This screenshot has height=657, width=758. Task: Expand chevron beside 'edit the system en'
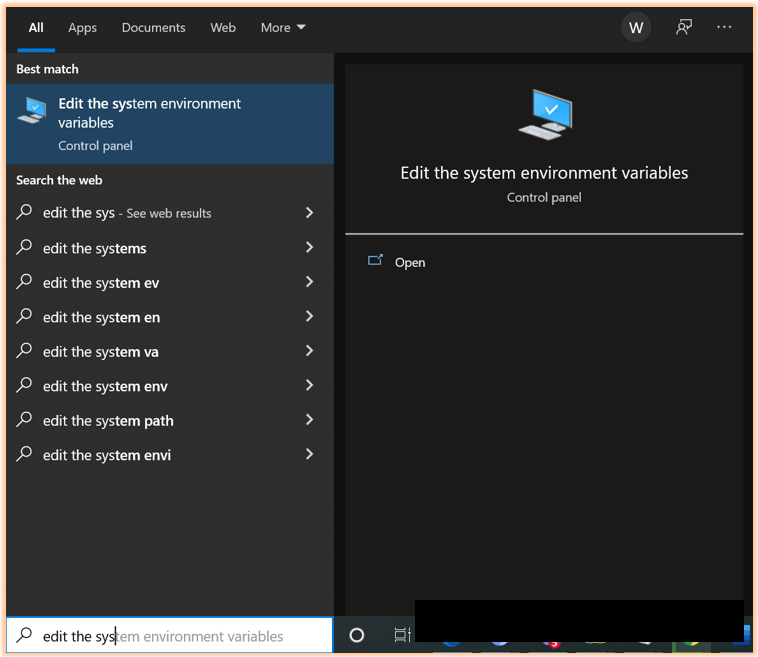[x=309, y=316]
